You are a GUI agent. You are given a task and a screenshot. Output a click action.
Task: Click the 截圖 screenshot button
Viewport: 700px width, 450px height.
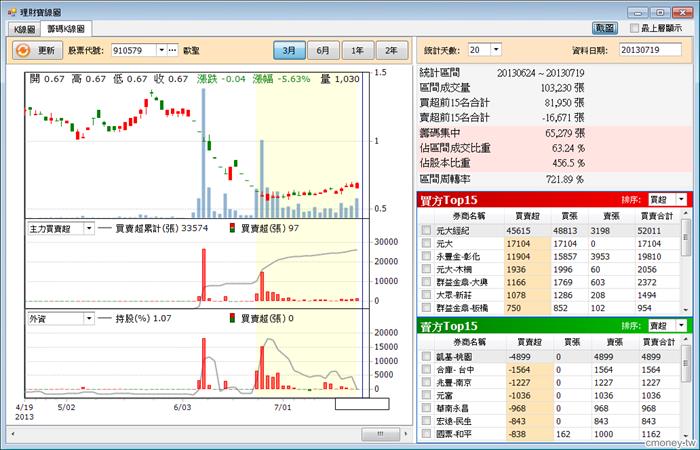[605, 28]
